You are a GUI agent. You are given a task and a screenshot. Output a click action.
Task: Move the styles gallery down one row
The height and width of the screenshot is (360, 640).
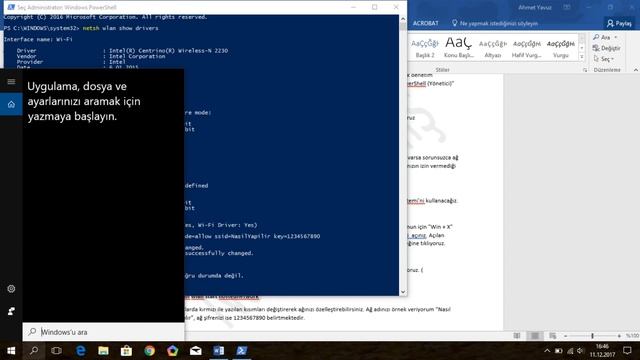click(x=582, y=47)
